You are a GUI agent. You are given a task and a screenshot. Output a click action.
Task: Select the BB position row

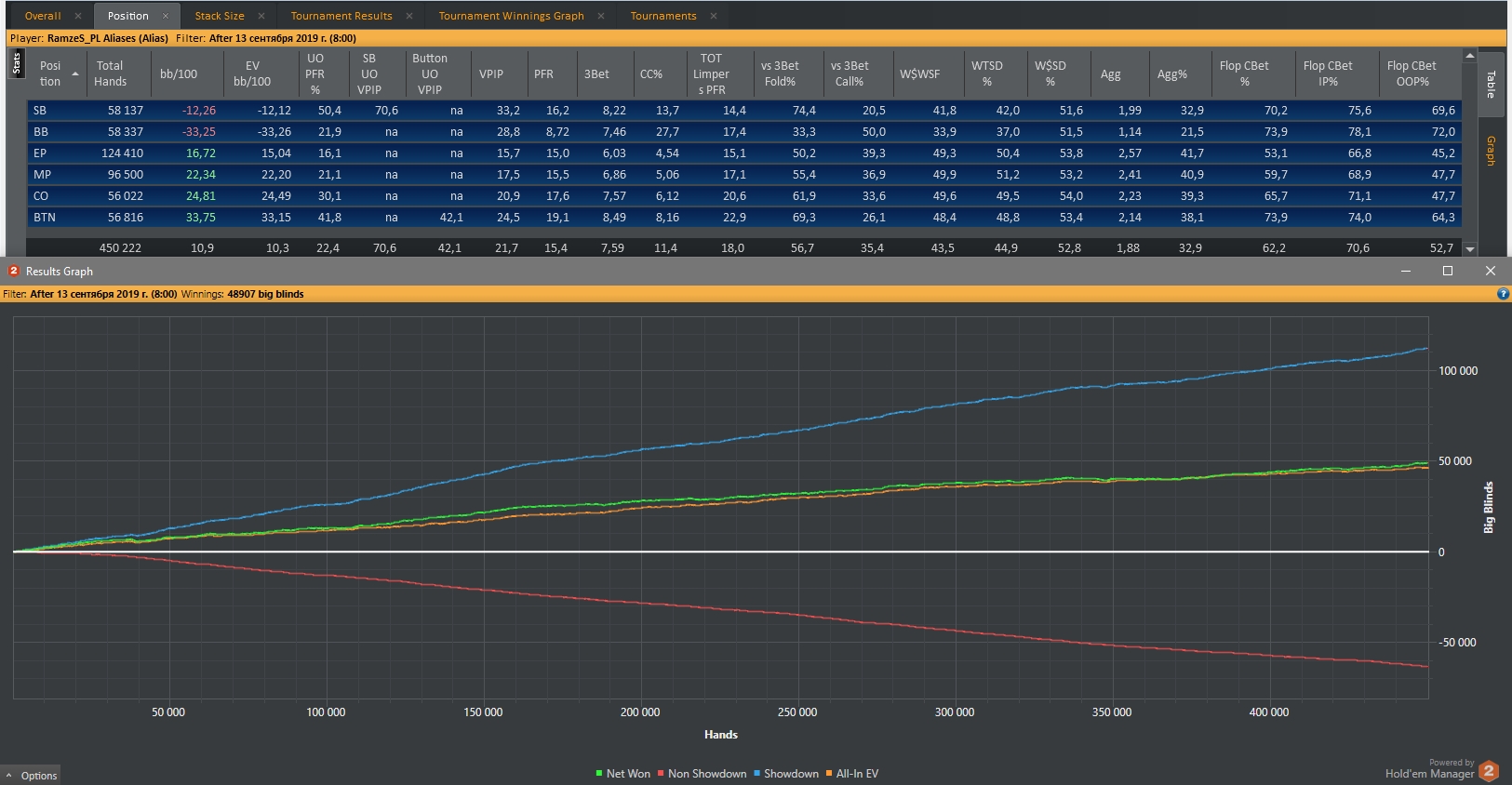[x=743, y=131]
